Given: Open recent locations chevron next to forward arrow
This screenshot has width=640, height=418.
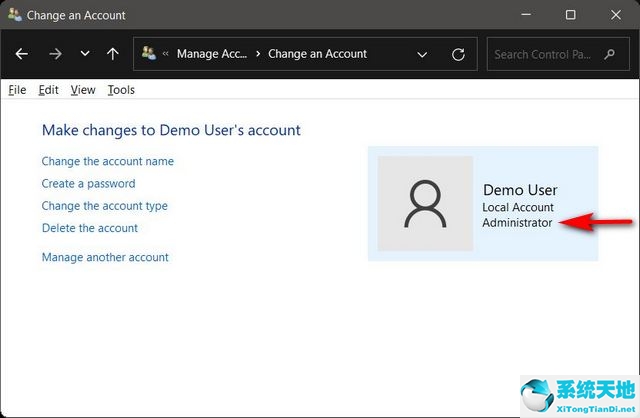Looking at the screenshot, I should 85,54.
